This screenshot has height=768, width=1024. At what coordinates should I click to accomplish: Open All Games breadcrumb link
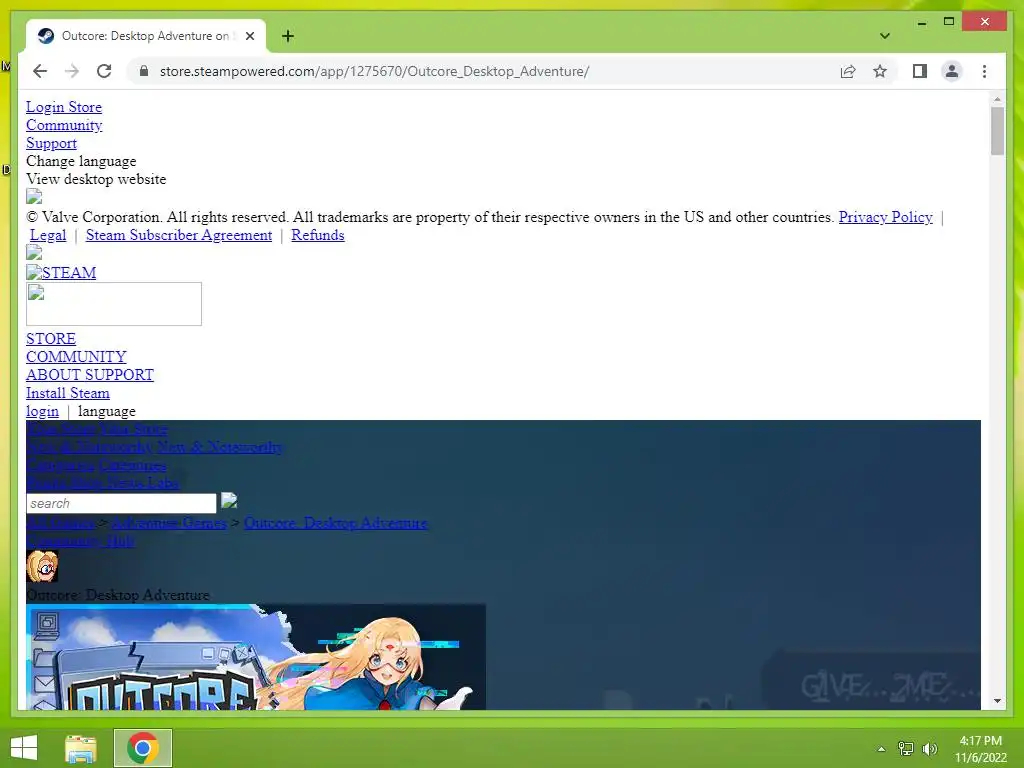pos(61,523)
